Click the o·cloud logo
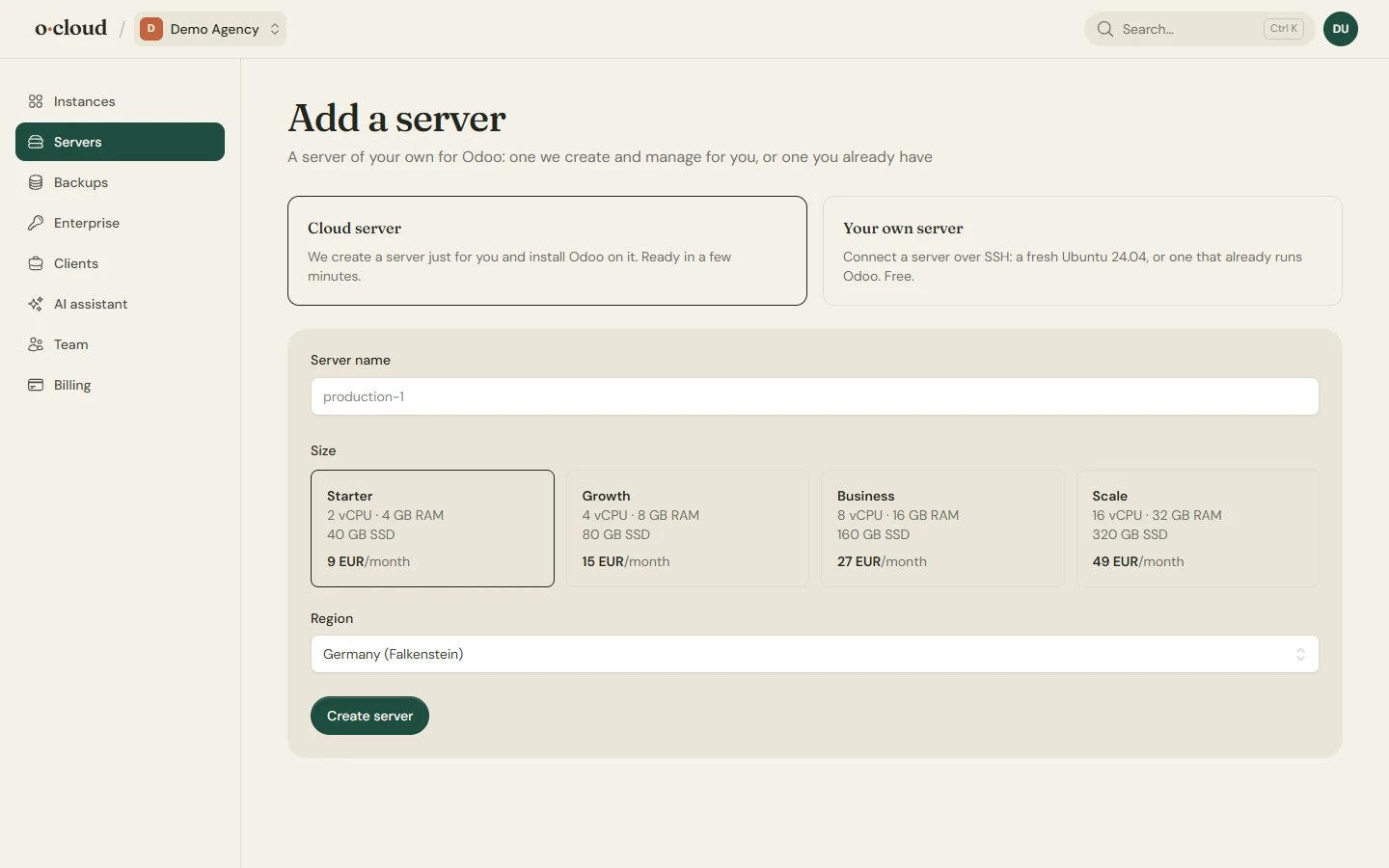The height and width of the screenshot is (868, 1389). click(x=71, y=28)
